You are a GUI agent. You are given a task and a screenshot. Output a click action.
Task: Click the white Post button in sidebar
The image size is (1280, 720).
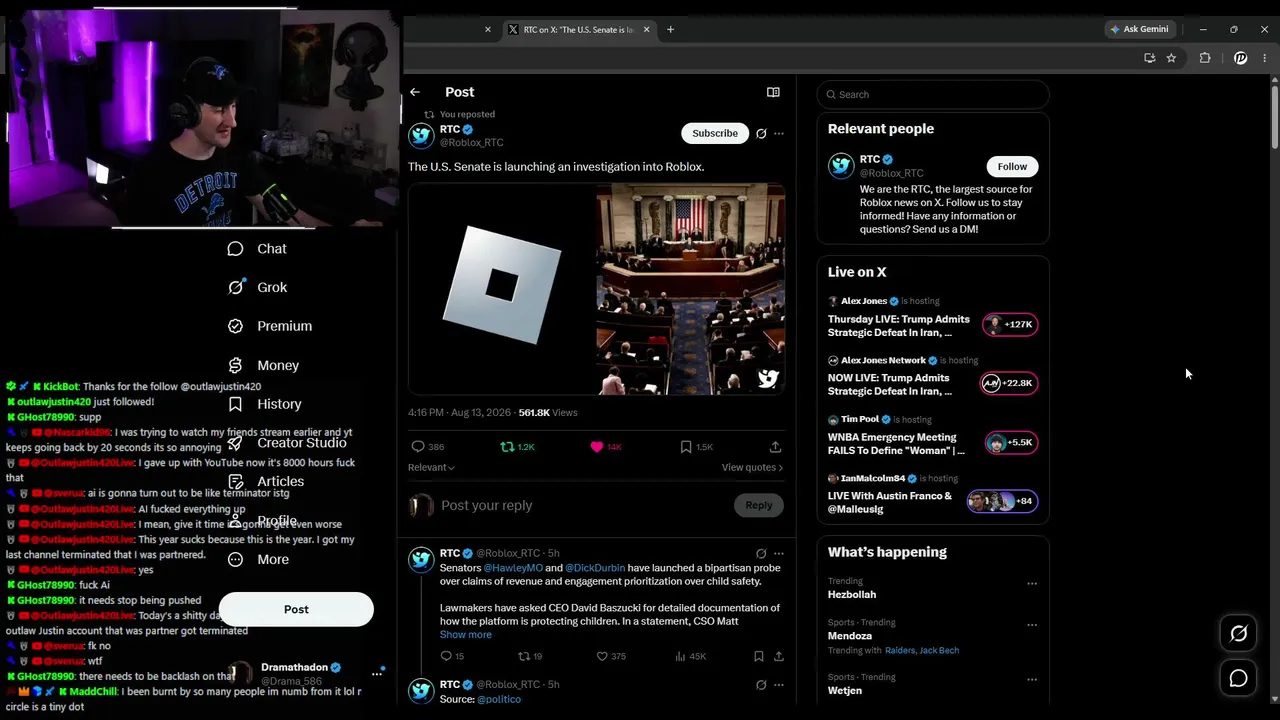296,609
